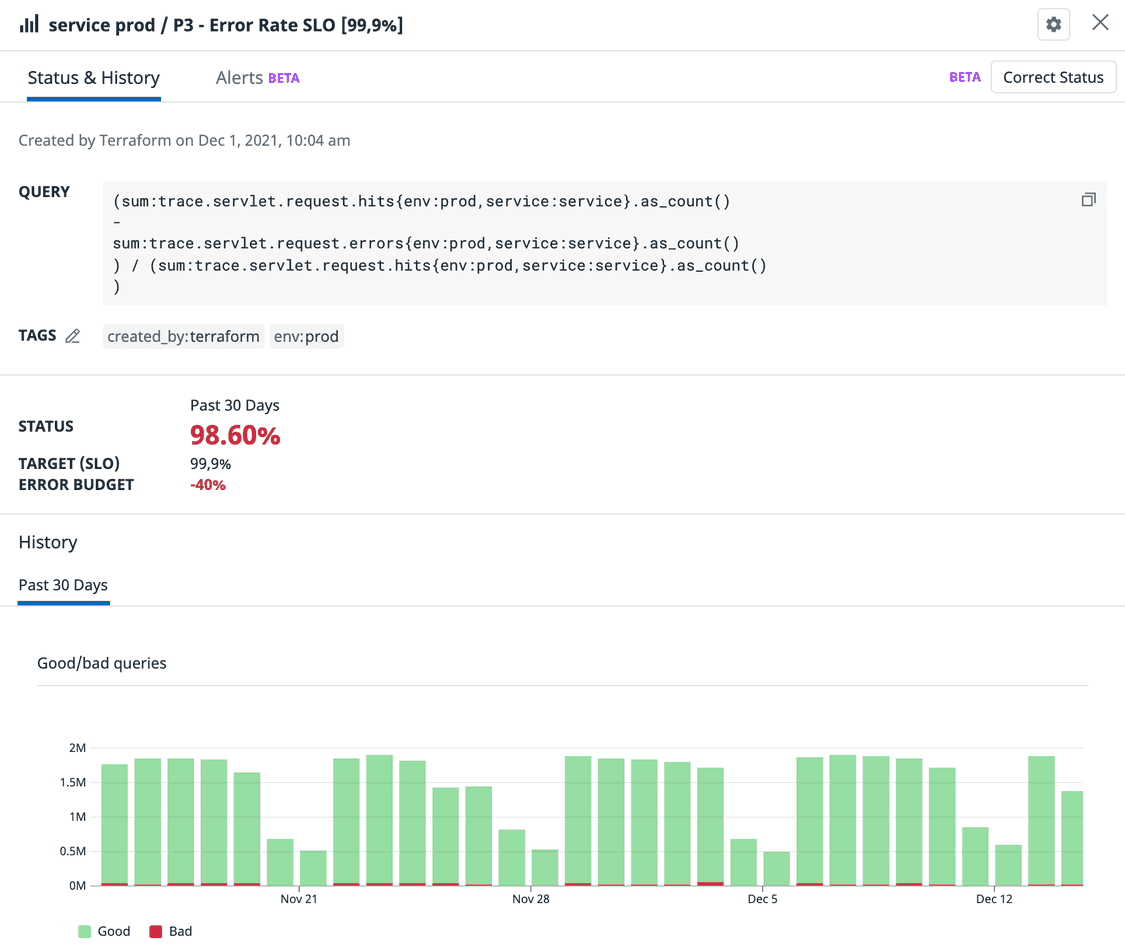Image resolution: width=1125 pixels, height=952 pixels.
Task: Click the bar chart icon beside the SLO title
Action: point(27,24)
